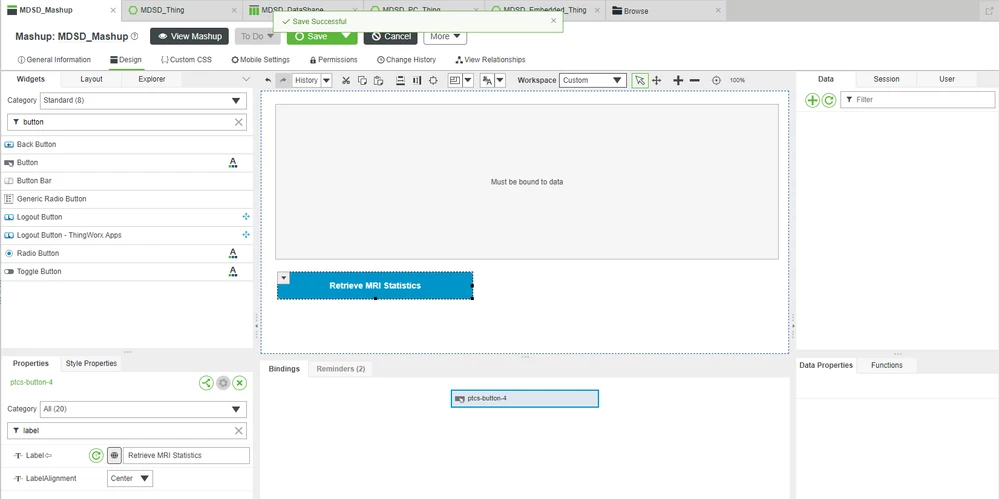Click the Cut scissors icon
This screenshot has height=499, width=999.
point(346,80)
